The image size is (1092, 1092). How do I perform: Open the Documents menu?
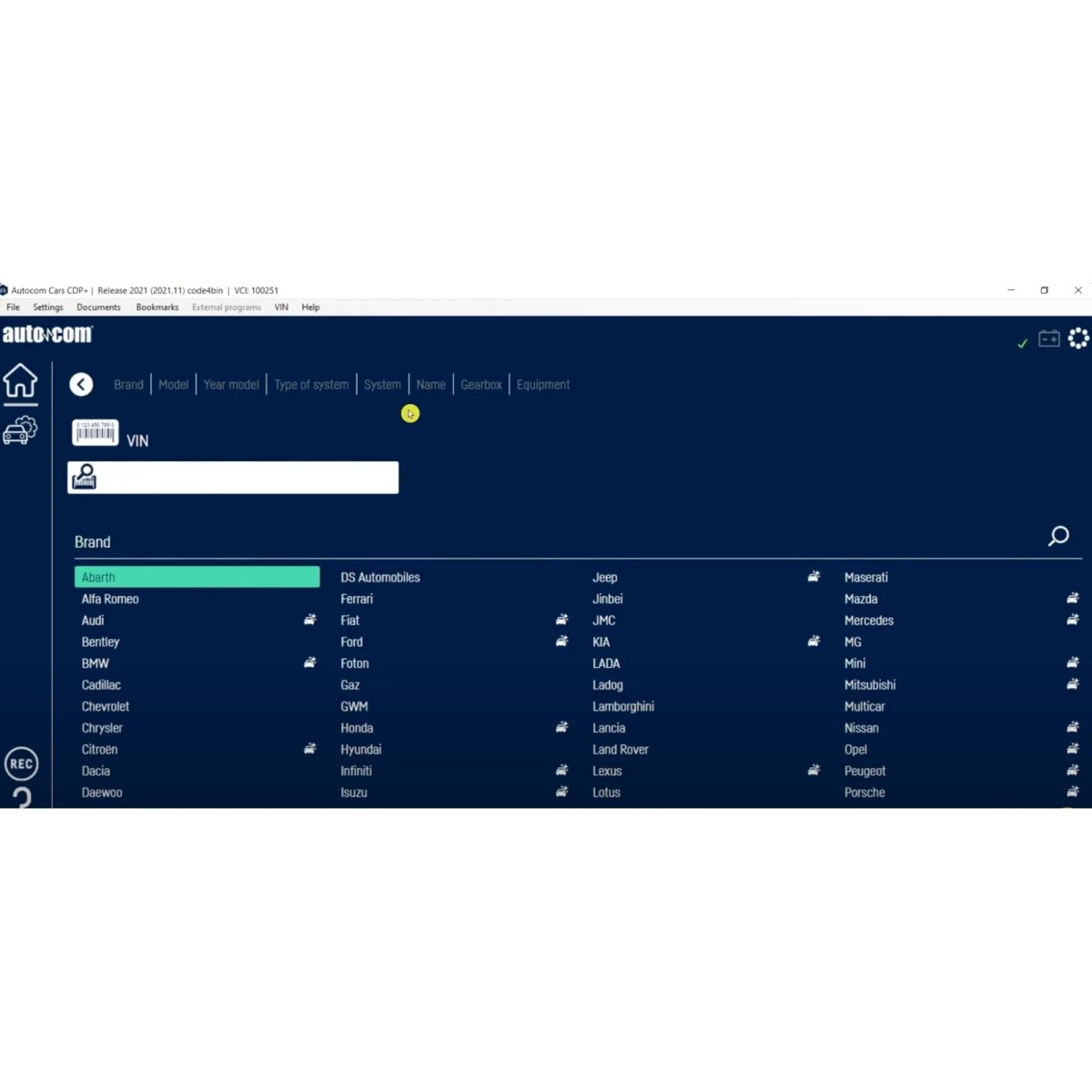pos(98,308)
